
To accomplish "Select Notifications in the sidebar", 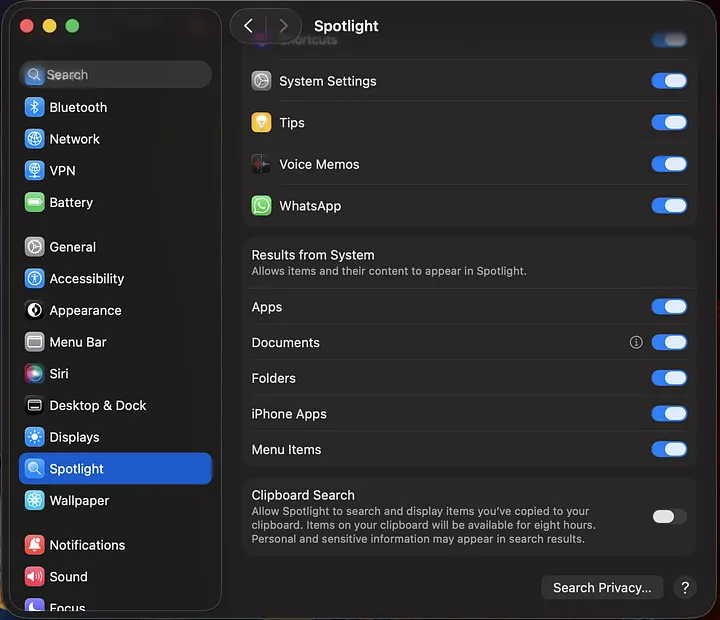I will (115, 545).
